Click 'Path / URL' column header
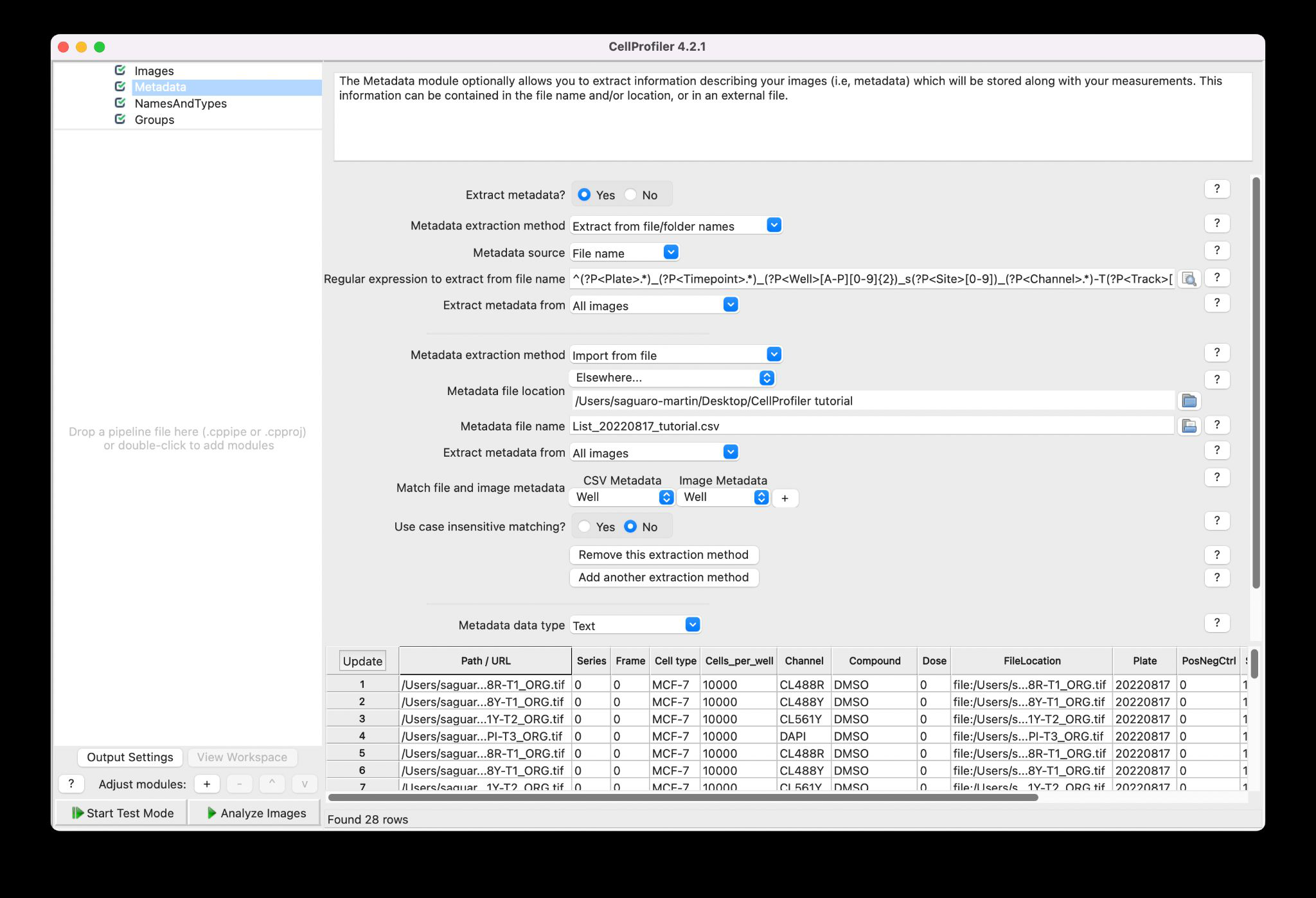 click(x=486, y=661)
